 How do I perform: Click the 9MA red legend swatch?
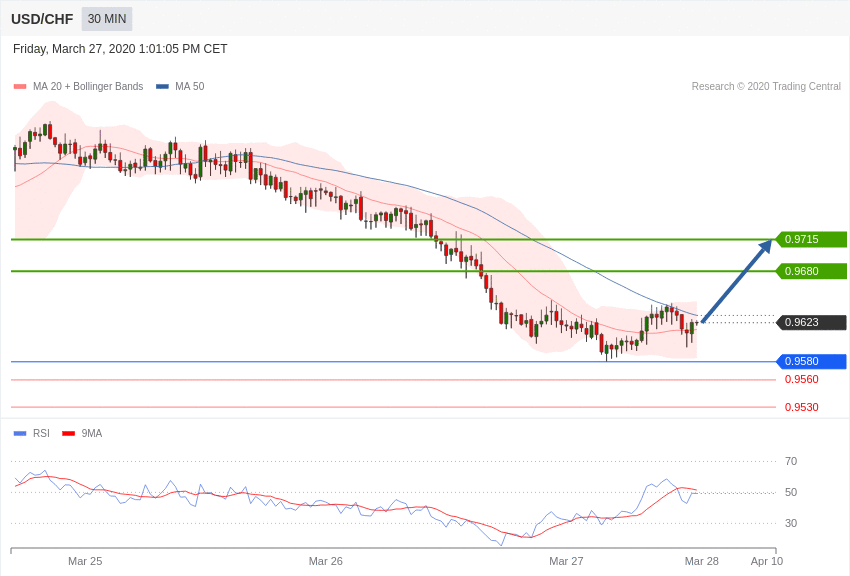[68, 433]
